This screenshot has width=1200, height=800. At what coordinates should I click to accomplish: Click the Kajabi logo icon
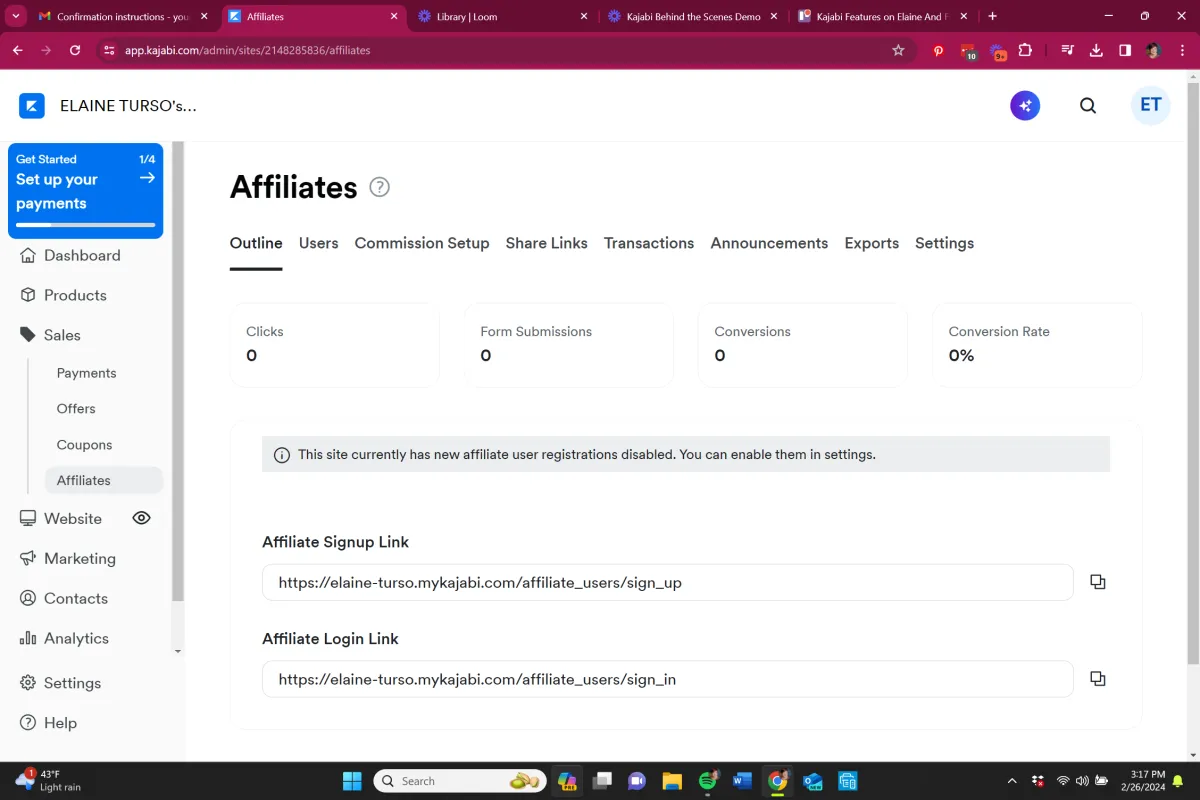click(32, 106)
